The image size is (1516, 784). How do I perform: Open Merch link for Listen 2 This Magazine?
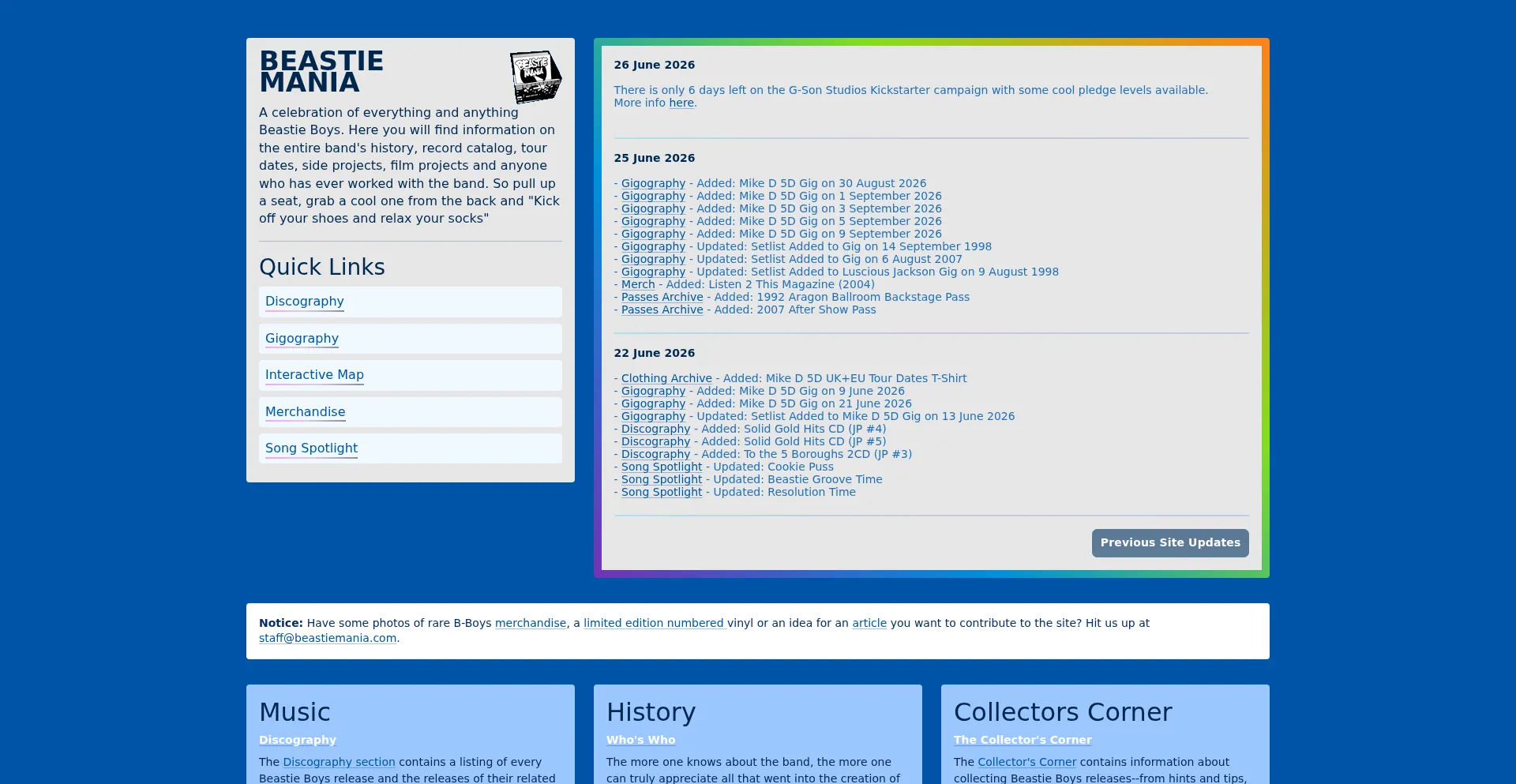pyautogui.click(x=638, y=285)
